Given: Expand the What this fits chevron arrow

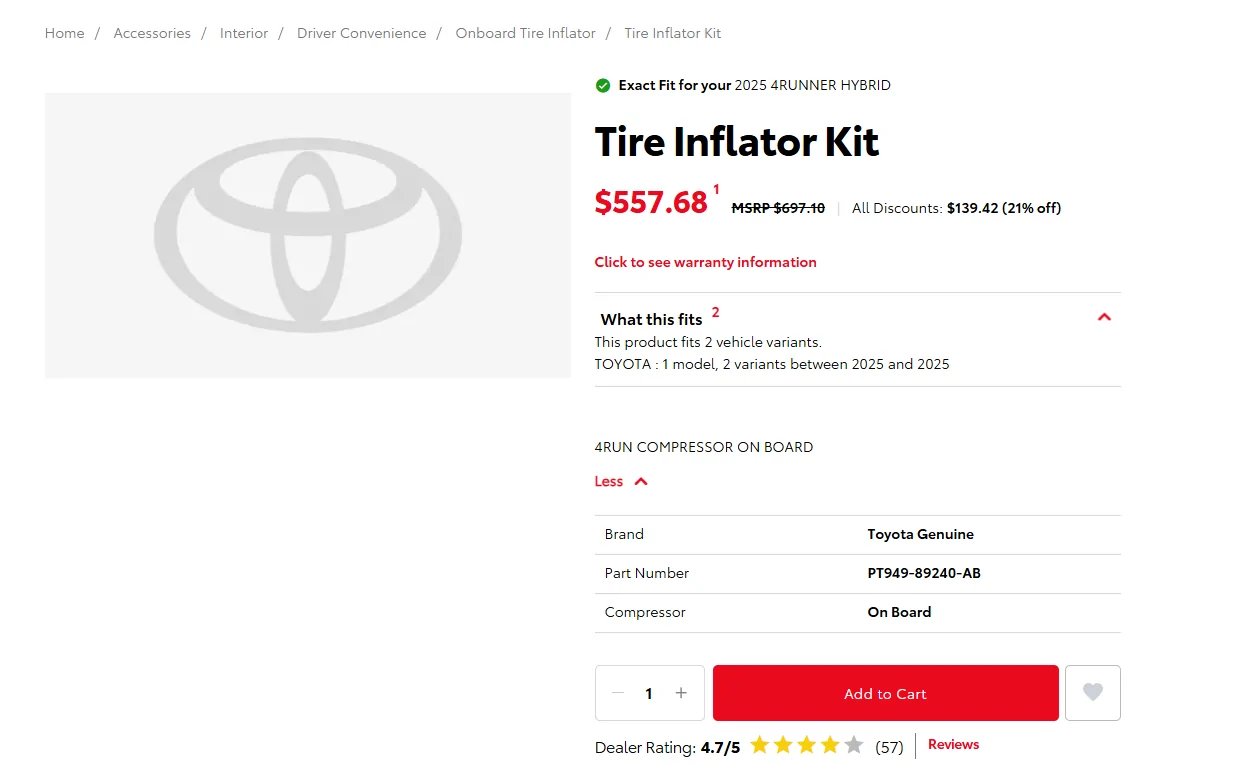Looking at the screenshot, I should (x=1104, y=317).
